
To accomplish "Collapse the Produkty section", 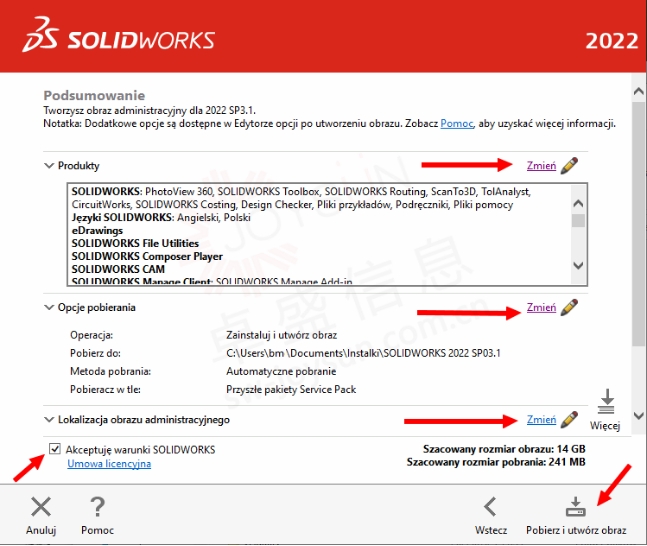I will (49, 165).
